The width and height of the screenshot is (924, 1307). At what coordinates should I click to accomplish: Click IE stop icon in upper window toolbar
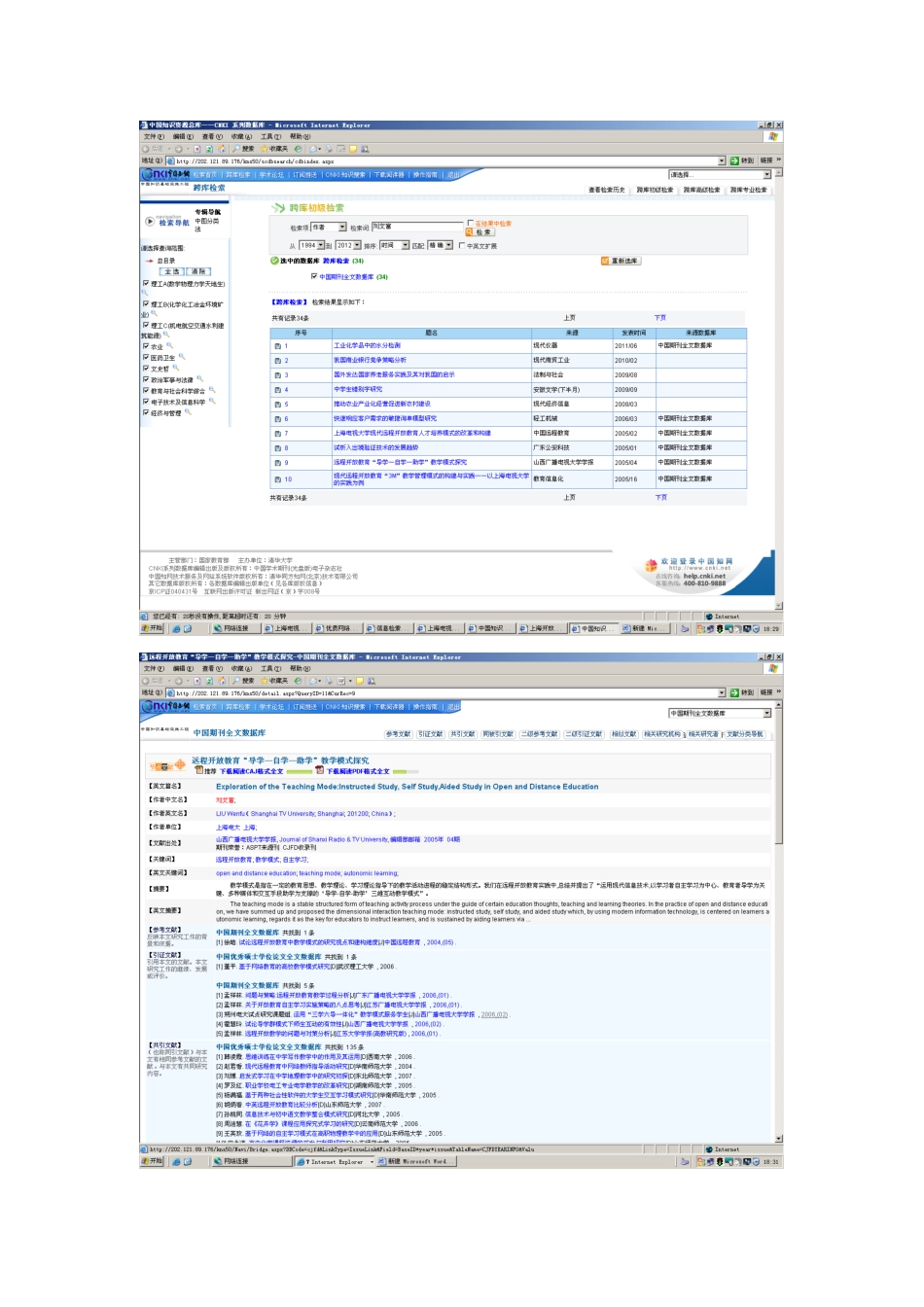click(197, 149)
